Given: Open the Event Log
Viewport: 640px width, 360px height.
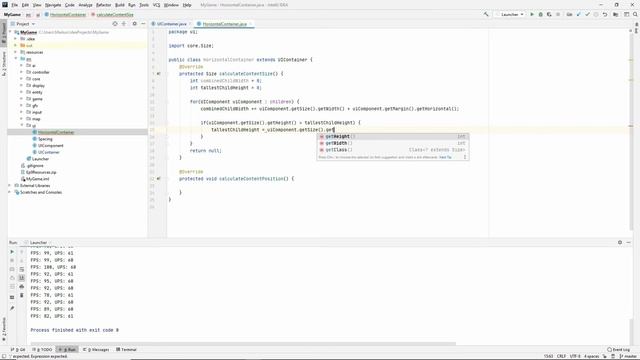Looking at the screenshot, I should [x=618, y=349].
